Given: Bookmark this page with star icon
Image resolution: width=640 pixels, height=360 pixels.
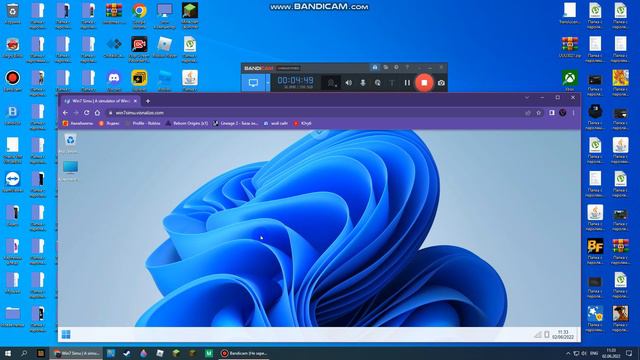Looking at the screenshot, I should pyautogui.click(x=539, y=113).
